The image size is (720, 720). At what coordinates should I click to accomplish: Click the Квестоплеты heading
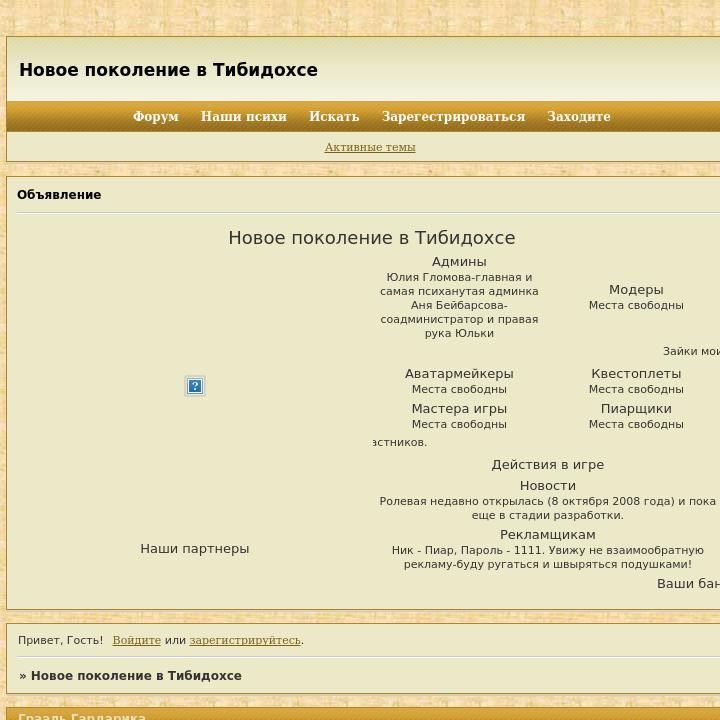[636, 374]
